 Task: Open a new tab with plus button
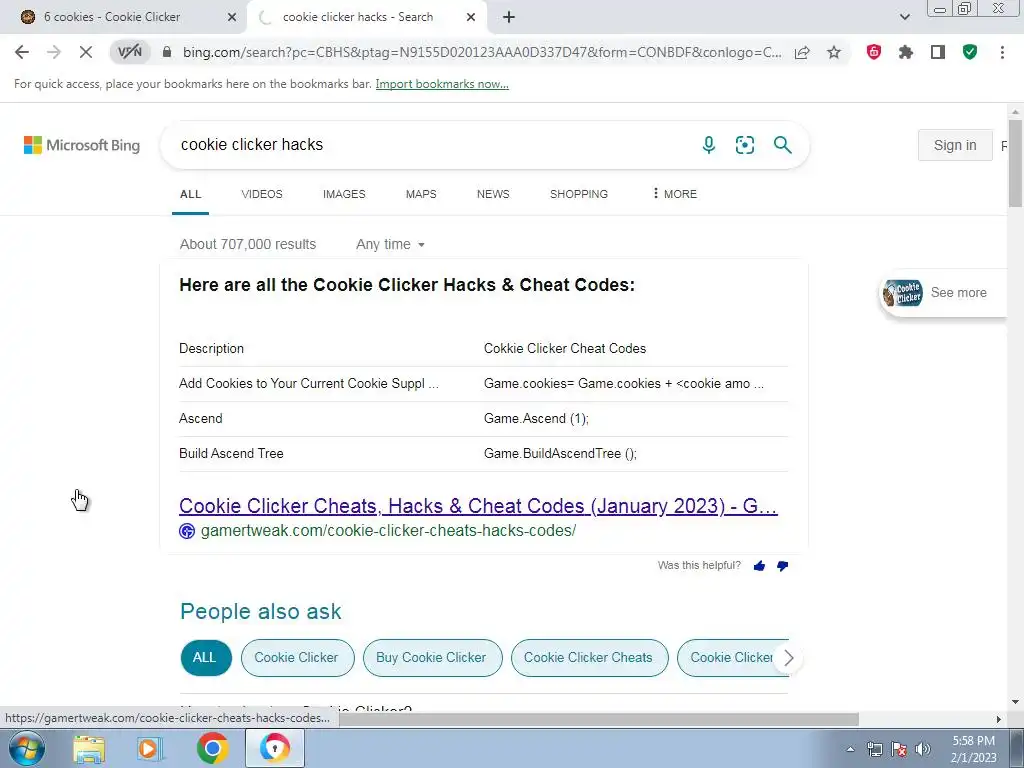(x=509, y=17)
